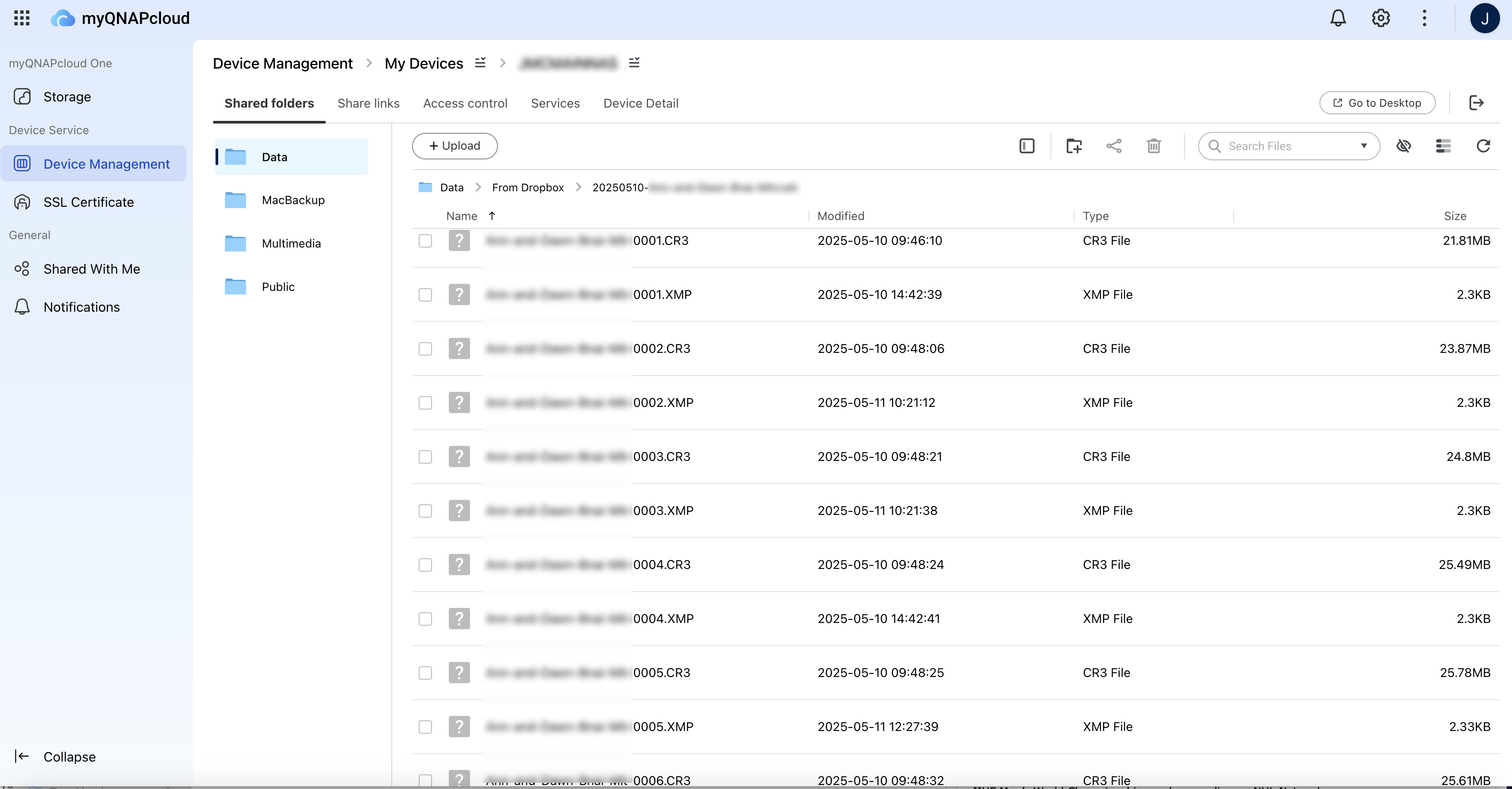Check the box for 0001.CR3 file

click(425, 241)
